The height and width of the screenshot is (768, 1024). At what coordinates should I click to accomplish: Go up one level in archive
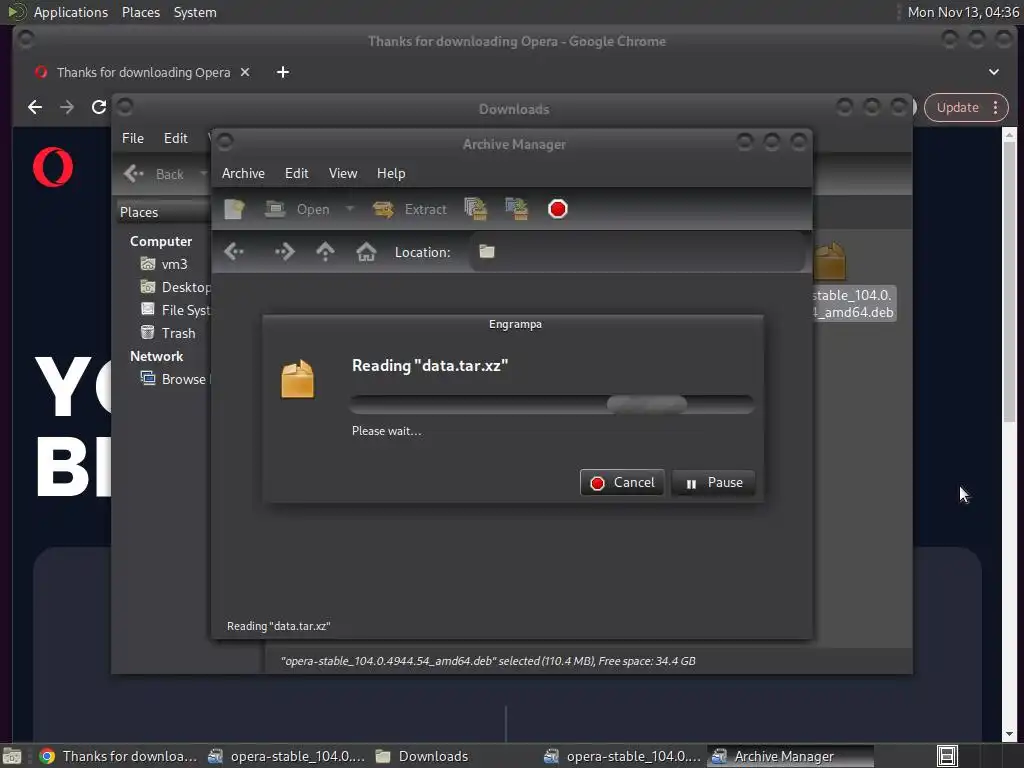[x=325, y=251]
